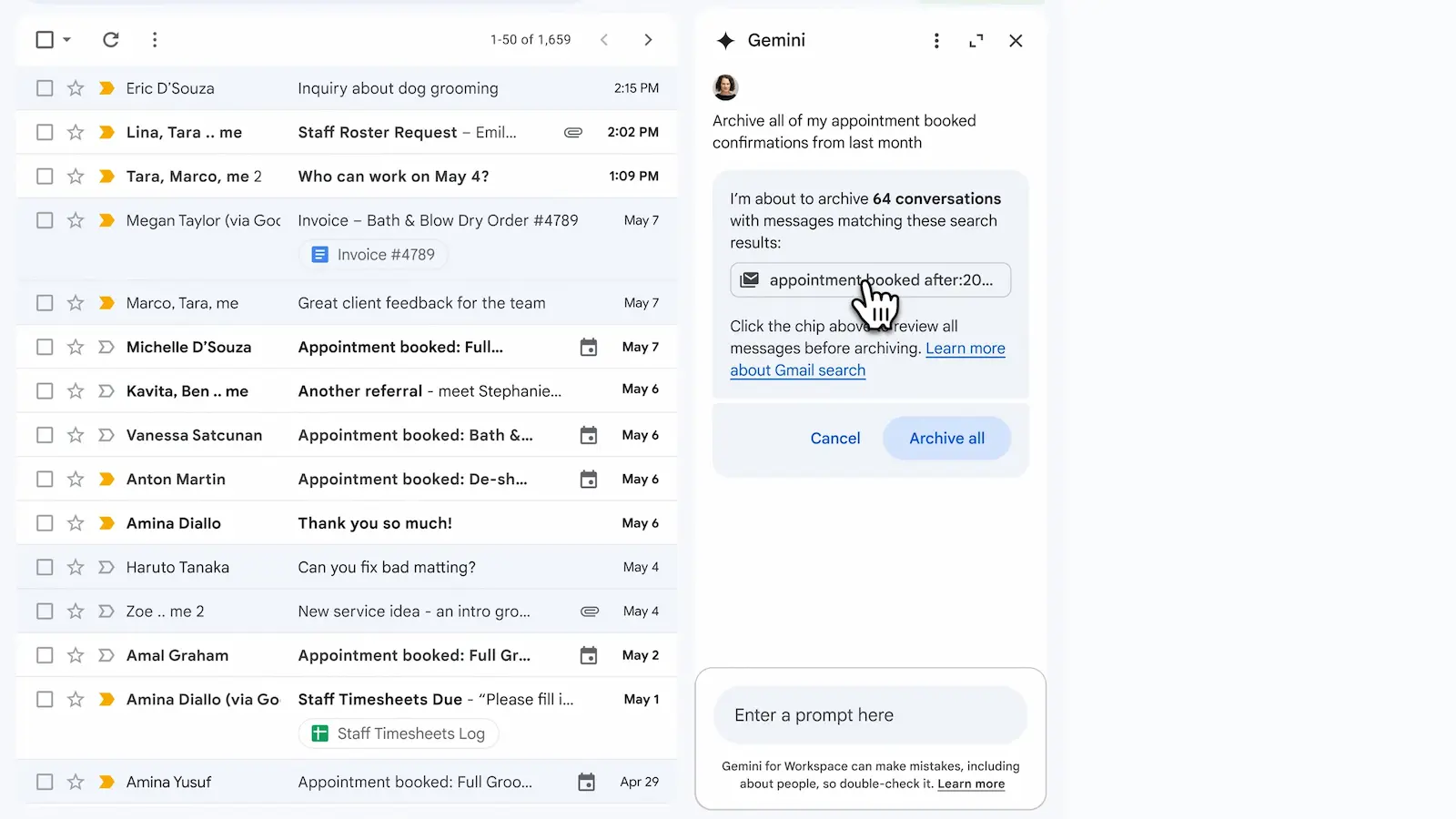Toggle importance marker on Anton Martin email
Screen dimensions: 1456x819
click(106, 479)
